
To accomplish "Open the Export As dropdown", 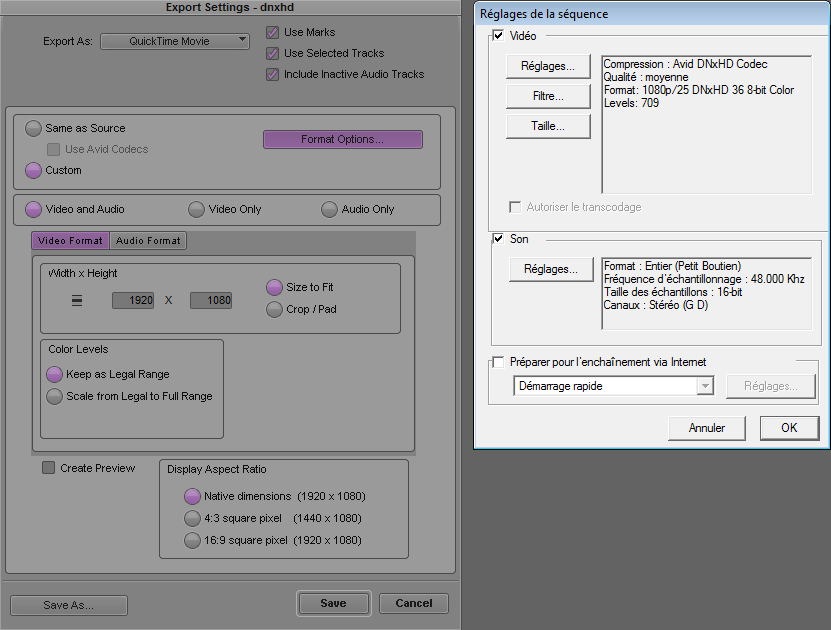I will [x=175, y=41].
